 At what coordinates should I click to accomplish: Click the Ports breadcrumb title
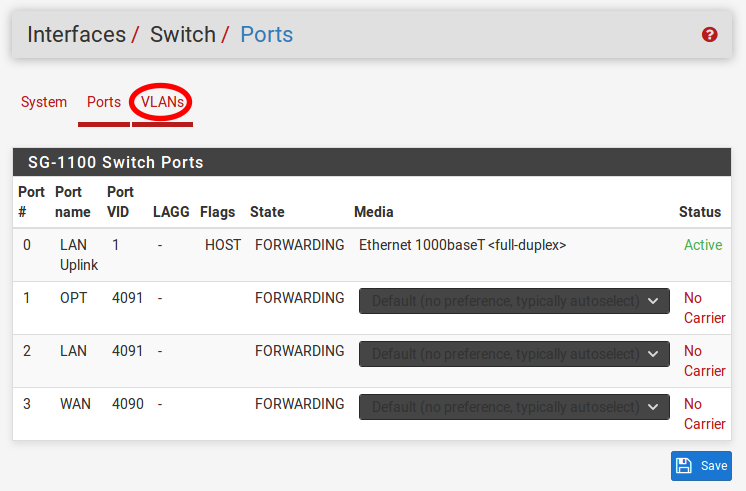(267, 35)
